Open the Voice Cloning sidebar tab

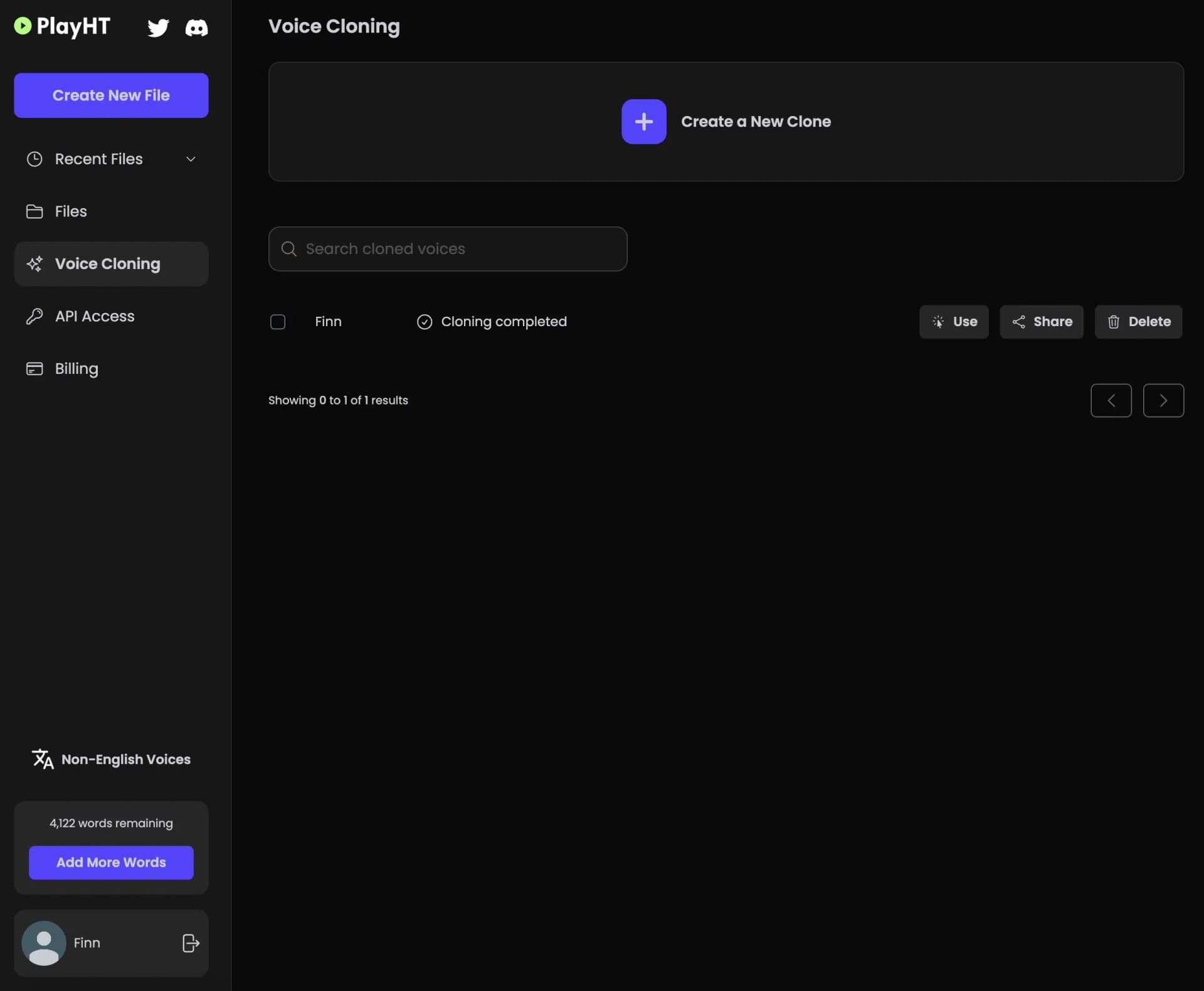coord(107,263)
